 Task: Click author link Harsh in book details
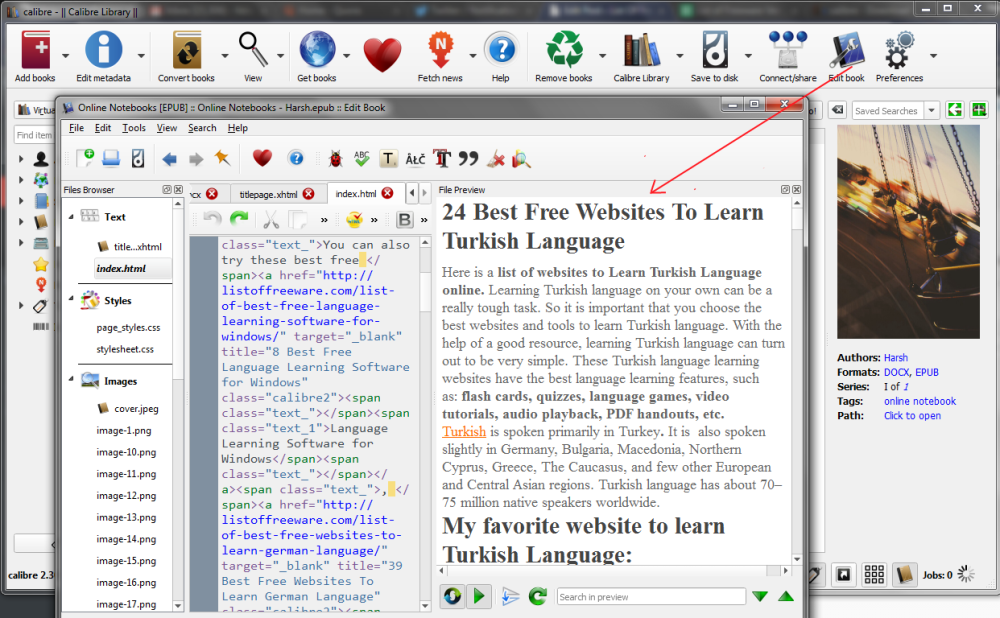(x=895, y=358)
